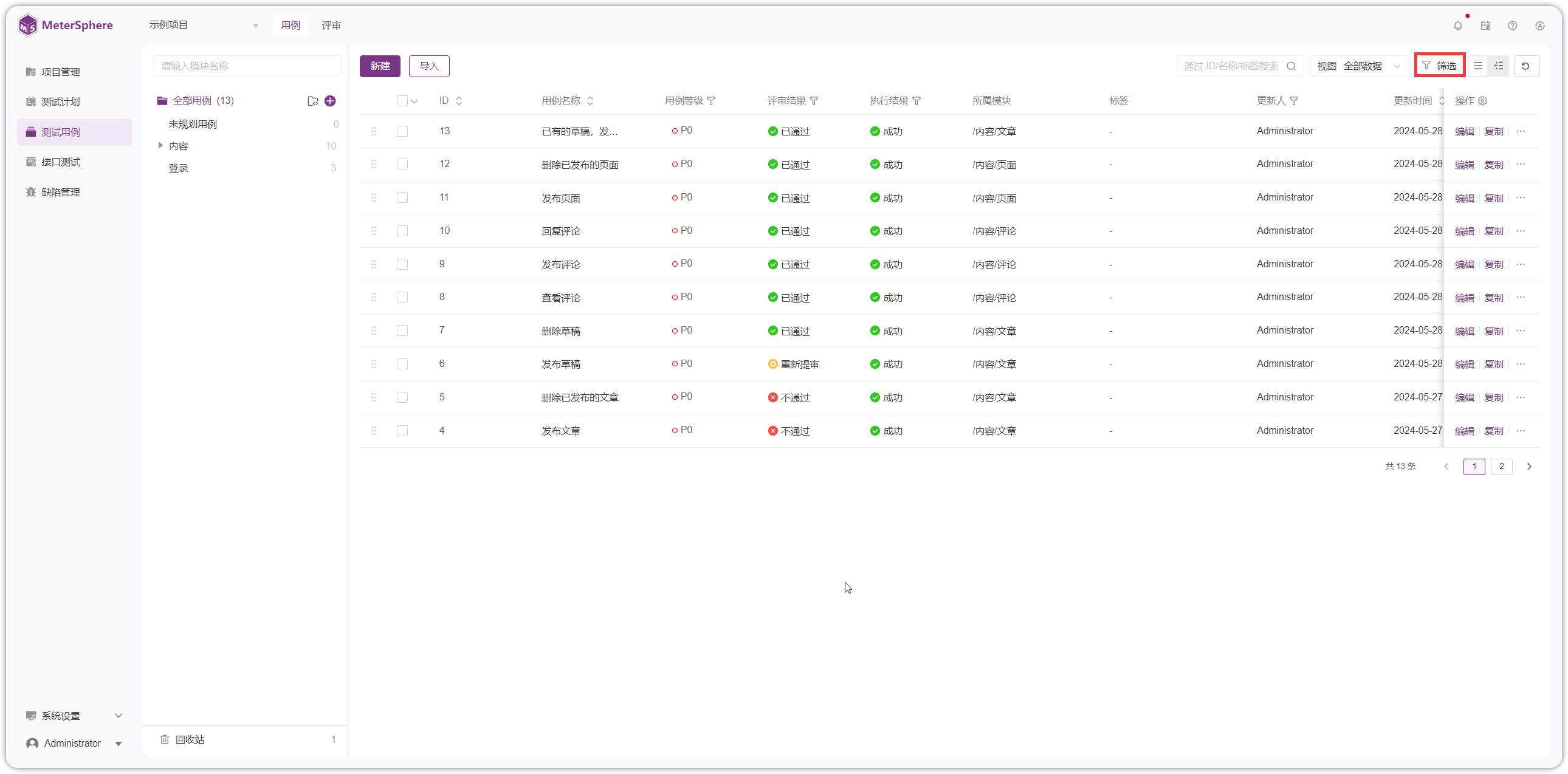
Task: Check the box for case 10
Action: click(402, 231)
